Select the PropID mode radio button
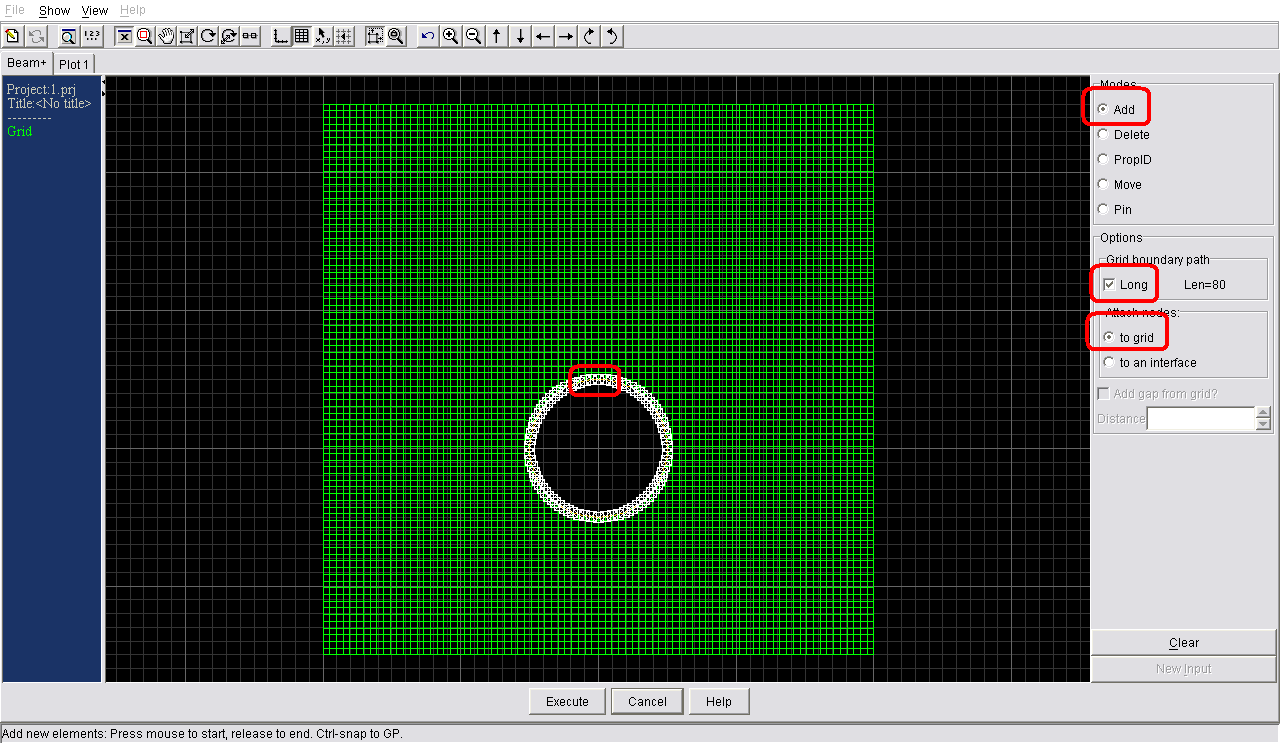Viewport: 1280px width, 743px height. pyautogui.click(x=1103, y=160)
